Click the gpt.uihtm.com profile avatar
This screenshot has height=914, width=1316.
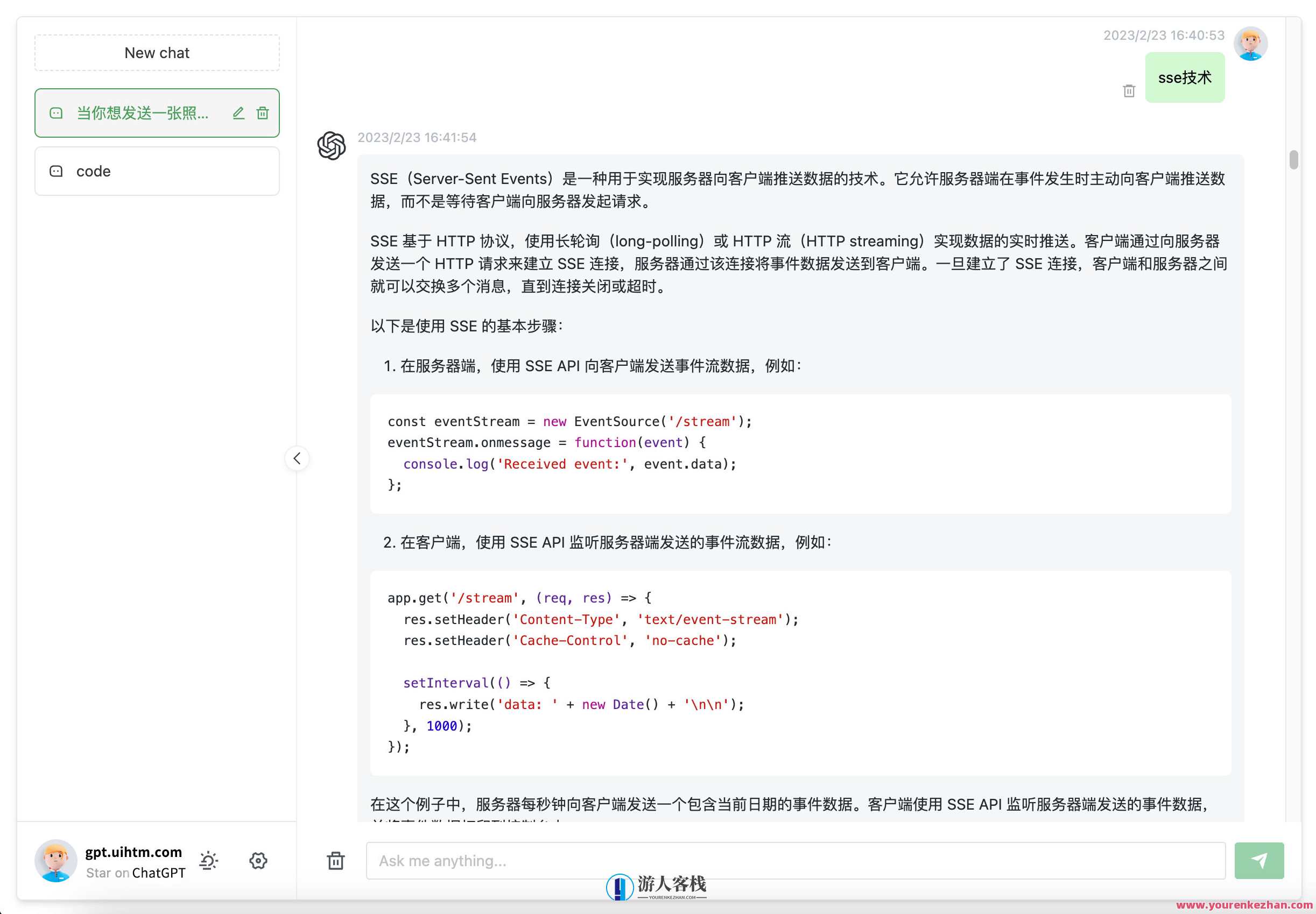(55, 860)
